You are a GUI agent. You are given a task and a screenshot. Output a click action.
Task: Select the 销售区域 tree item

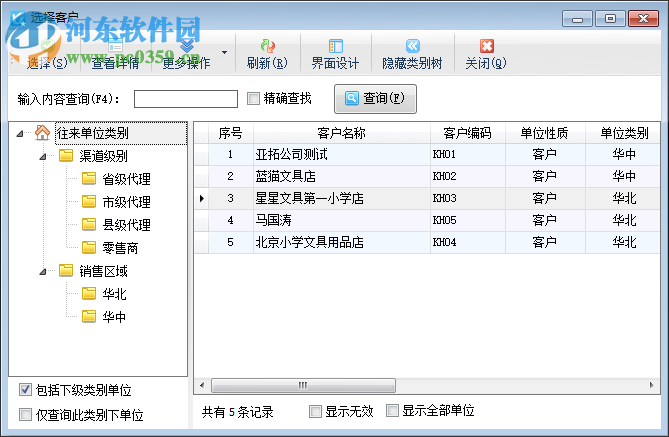[x=103, y=271]
